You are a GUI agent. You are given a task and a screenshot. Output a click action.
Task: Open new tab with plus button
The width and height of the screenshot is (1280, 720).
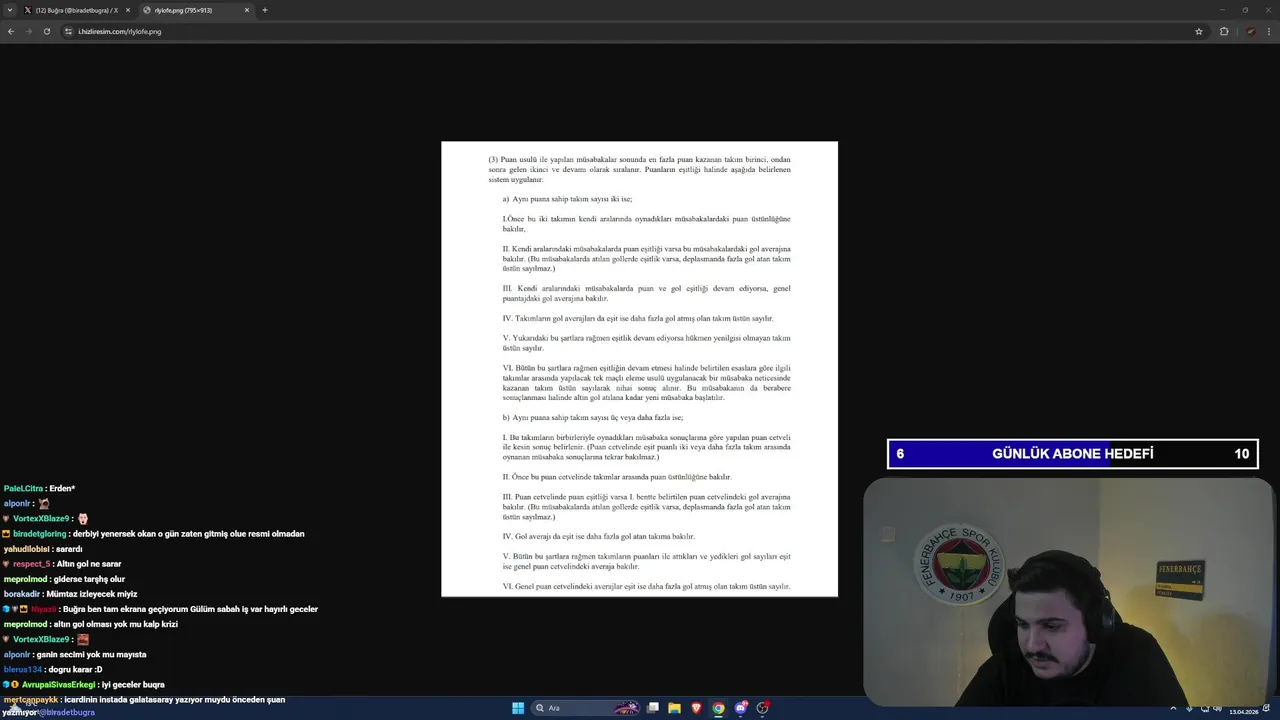coord(265,10)
